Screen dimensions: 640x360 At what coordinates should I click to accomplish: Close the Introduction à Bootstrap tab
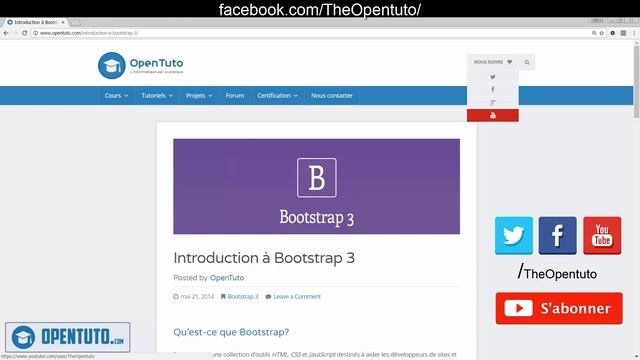pyautogui.click(x=63, y=22)
